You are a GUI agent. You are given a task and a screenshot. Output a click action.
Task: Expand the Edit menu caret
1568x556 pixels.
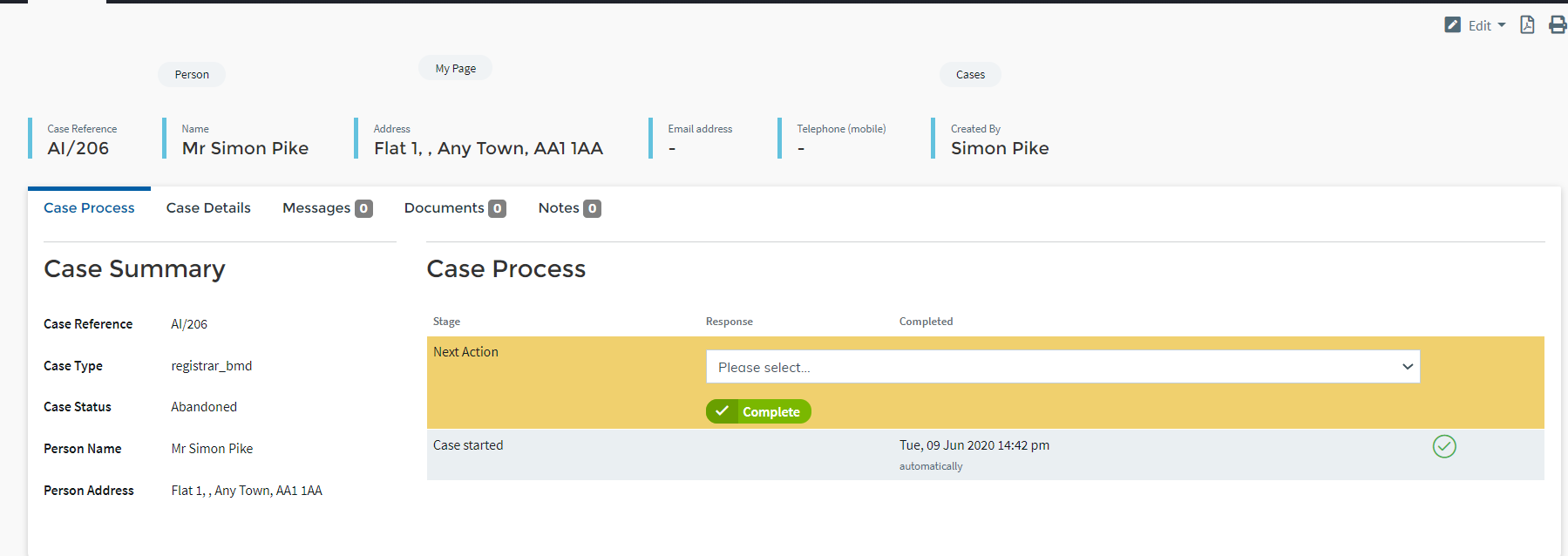point(1502,25)
